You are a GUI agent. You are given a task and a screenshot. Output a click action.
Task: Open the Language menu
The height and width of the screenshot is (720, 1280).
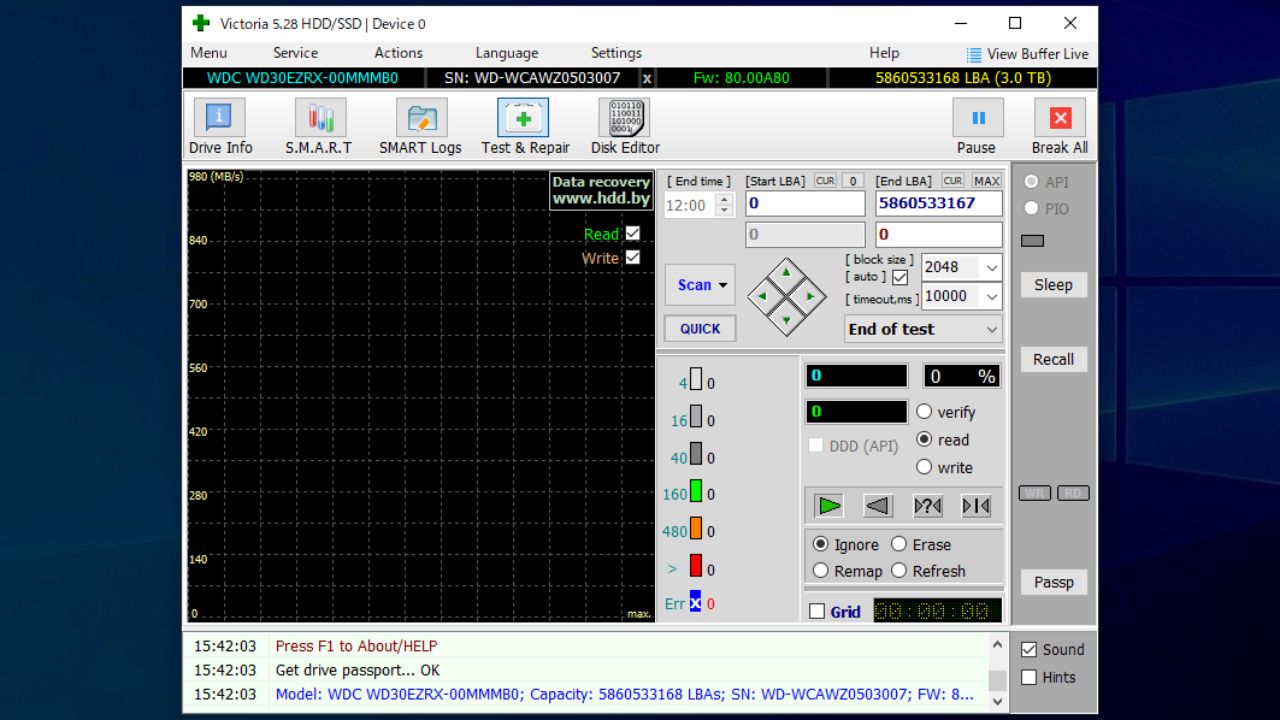coord(506,53)
